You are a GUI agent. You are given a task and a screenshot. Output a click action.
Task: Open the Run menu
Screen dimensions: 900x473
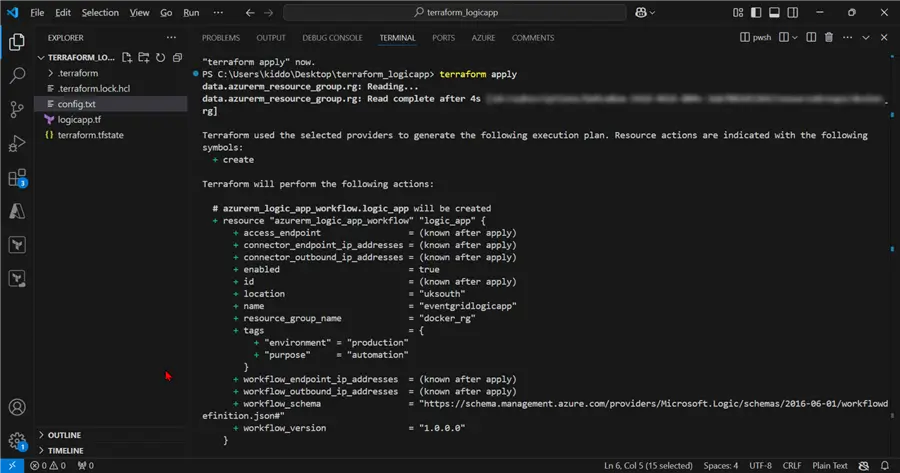(191, 12)
